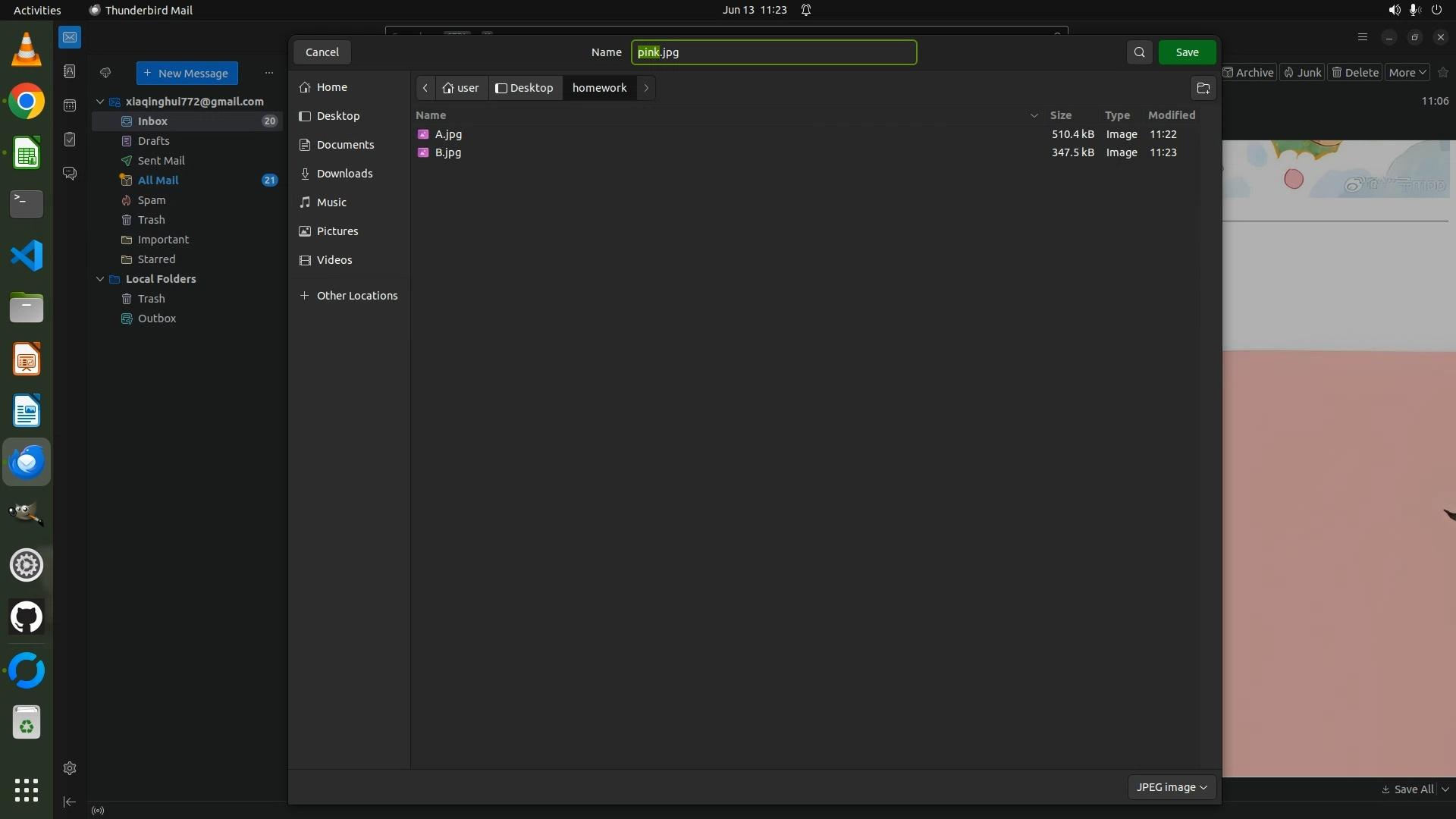Collapse the xiaqinghui772@gmail.com account tree
The image size is (1456, 819).
(100, 102)
